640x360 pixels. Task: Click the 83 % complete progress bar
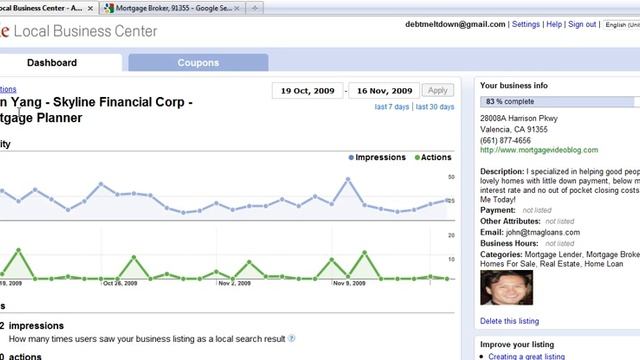click(560, 102)
